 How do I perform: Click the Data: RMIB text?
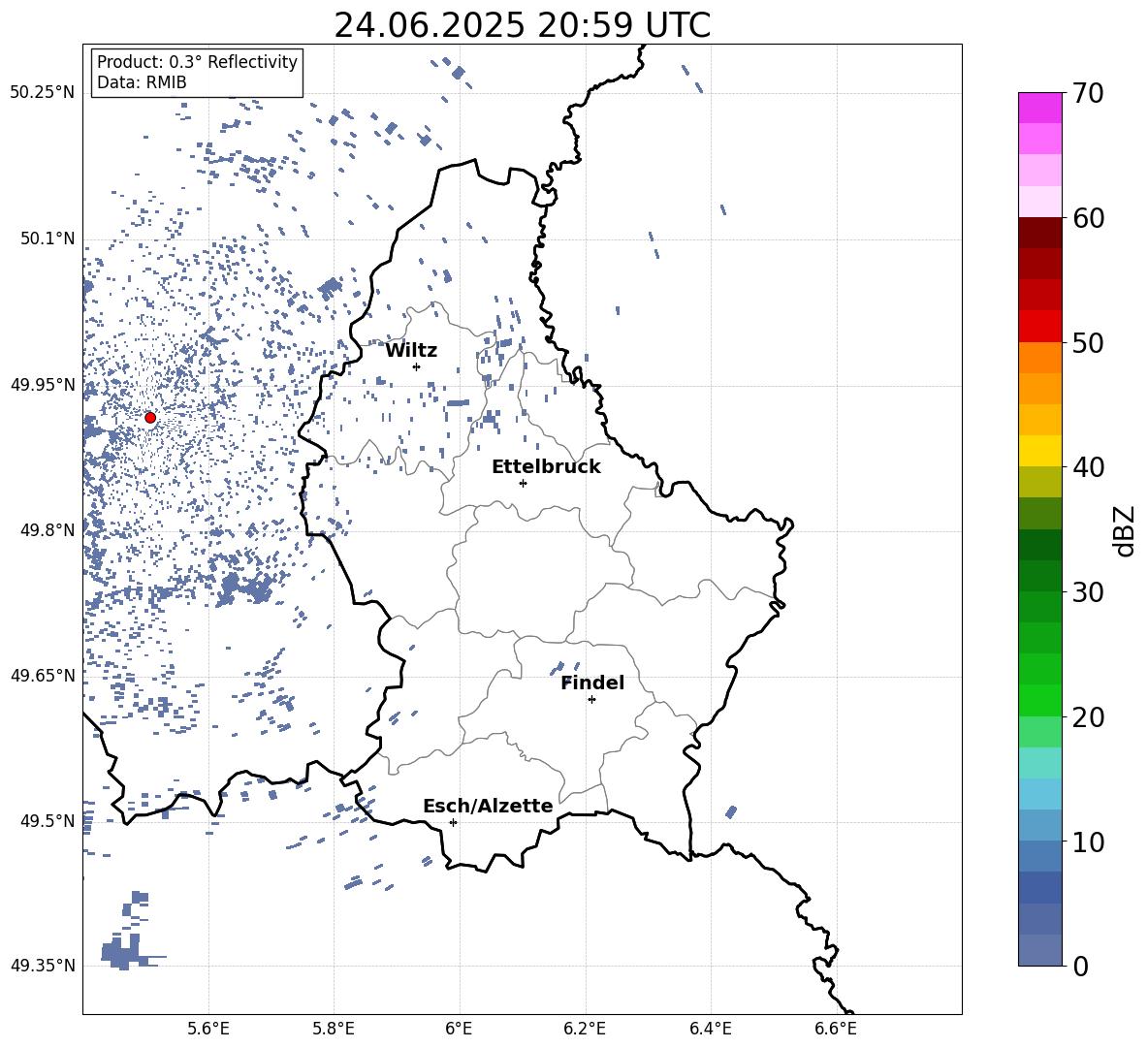(142, 82)
